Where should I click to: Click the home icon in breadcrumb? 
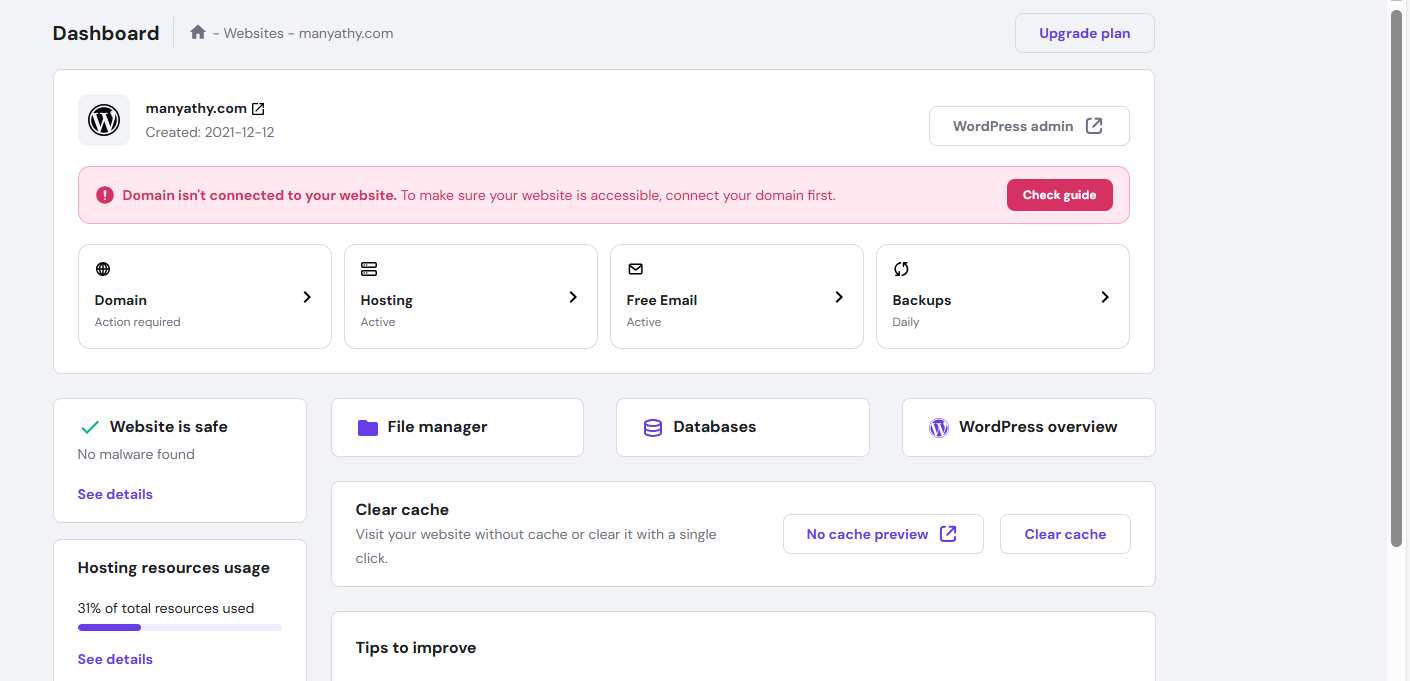click(x=198, y=33)
